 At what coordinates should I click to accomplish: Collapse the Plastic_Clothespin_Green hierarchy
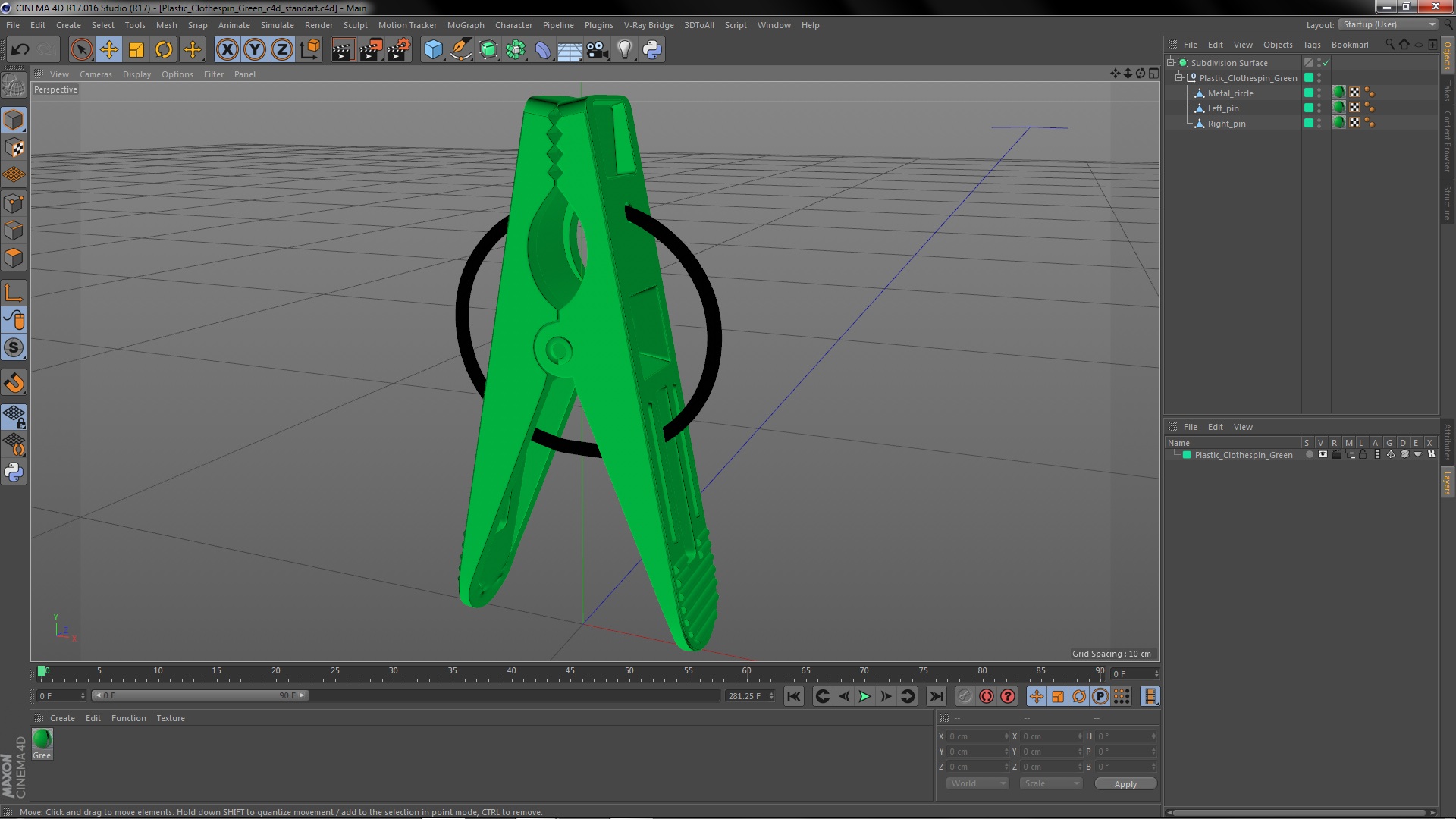1179,78
